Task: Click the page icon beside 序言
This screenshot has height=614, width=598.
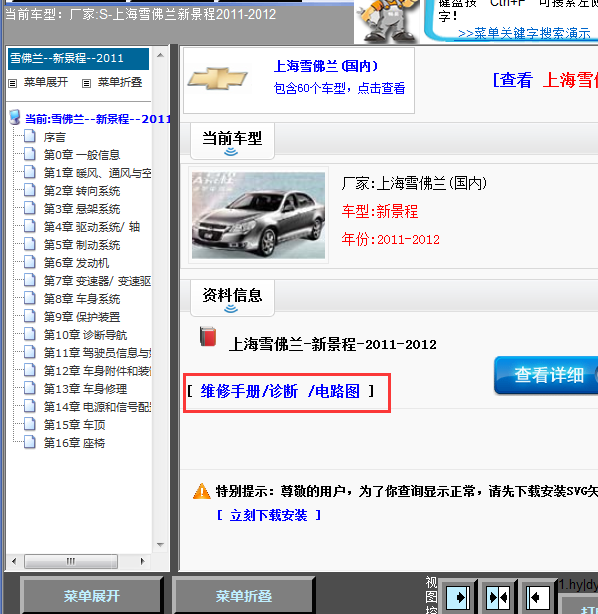Action: coord(29,136)
